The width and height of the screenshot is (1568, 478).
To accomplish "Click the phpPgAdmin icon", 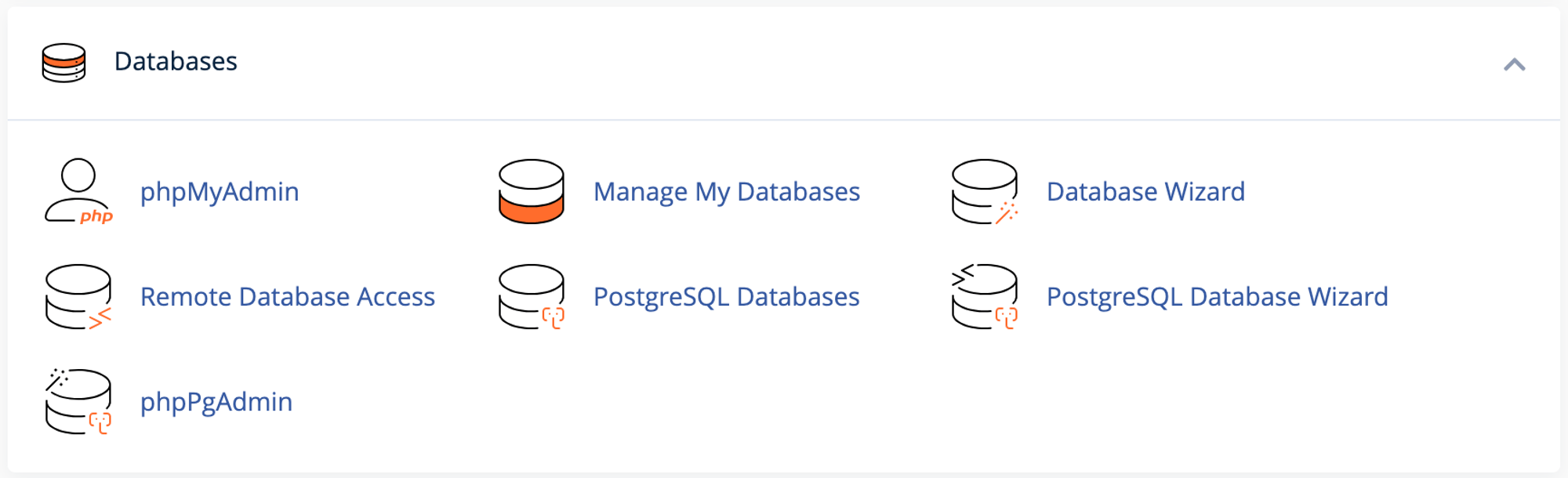I will tap(78, 401).
